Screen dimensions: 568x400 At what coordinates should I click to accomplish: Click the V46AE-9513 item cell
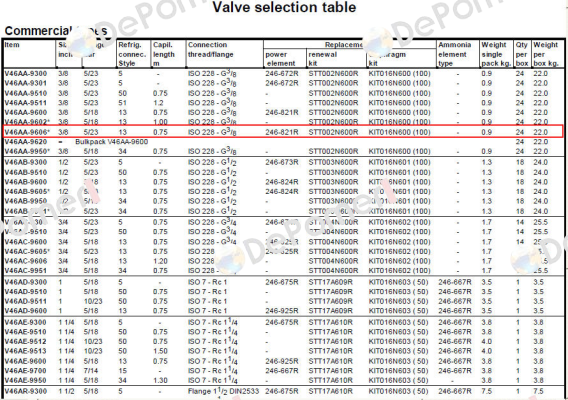click(x=26, y=351)
